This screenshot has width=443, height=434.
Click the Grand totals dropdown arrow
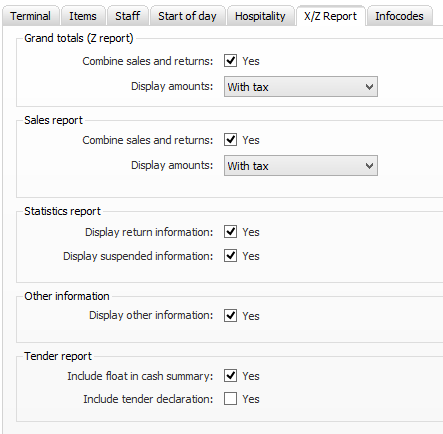pos(369,87)
